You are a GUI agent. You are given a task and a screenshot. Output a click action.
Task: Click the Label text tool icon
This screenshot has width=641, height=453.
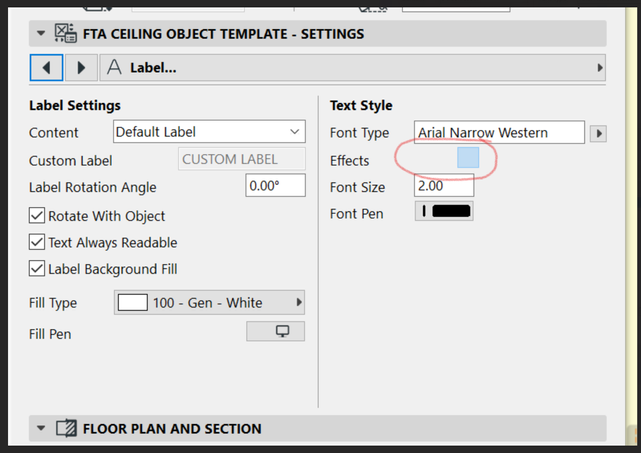pos(114,68)
